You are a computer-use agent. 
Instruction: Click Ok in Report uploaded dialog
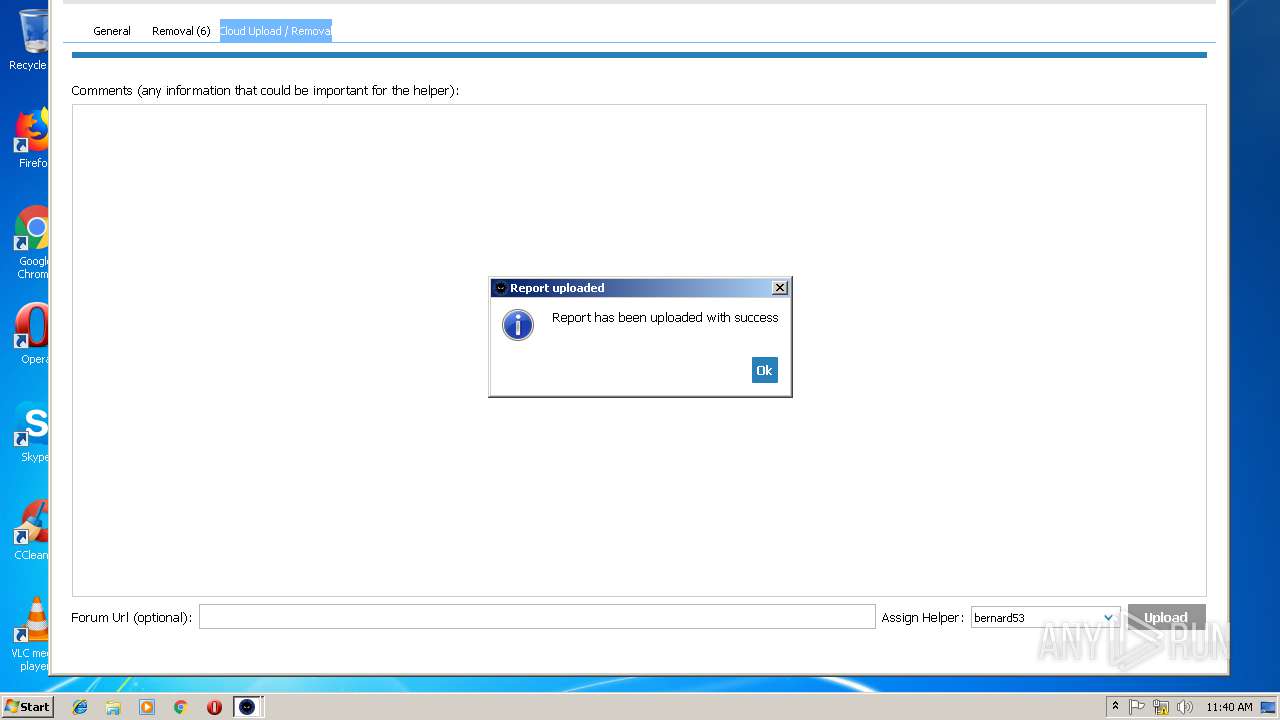[764, 370]
